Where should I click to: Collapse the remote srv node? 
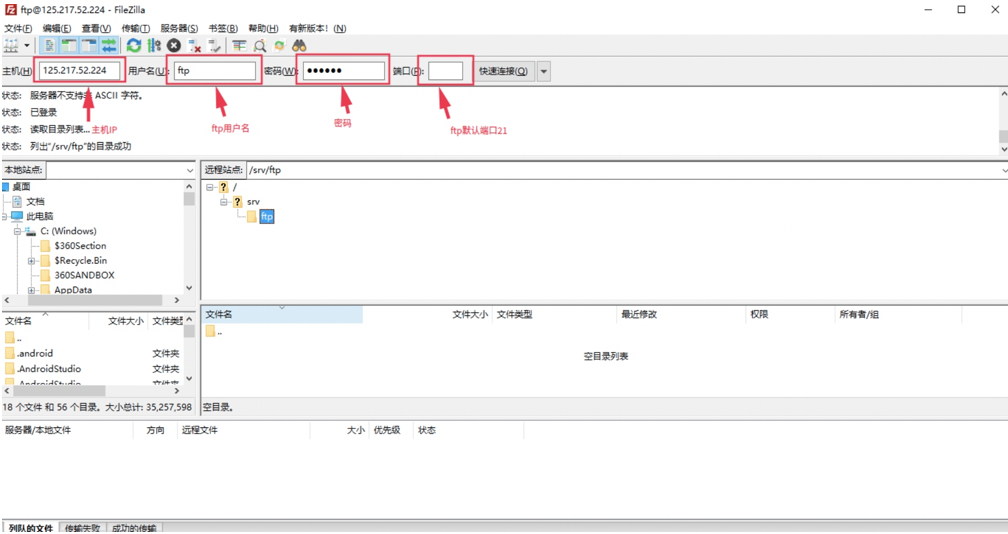point(224,202)
